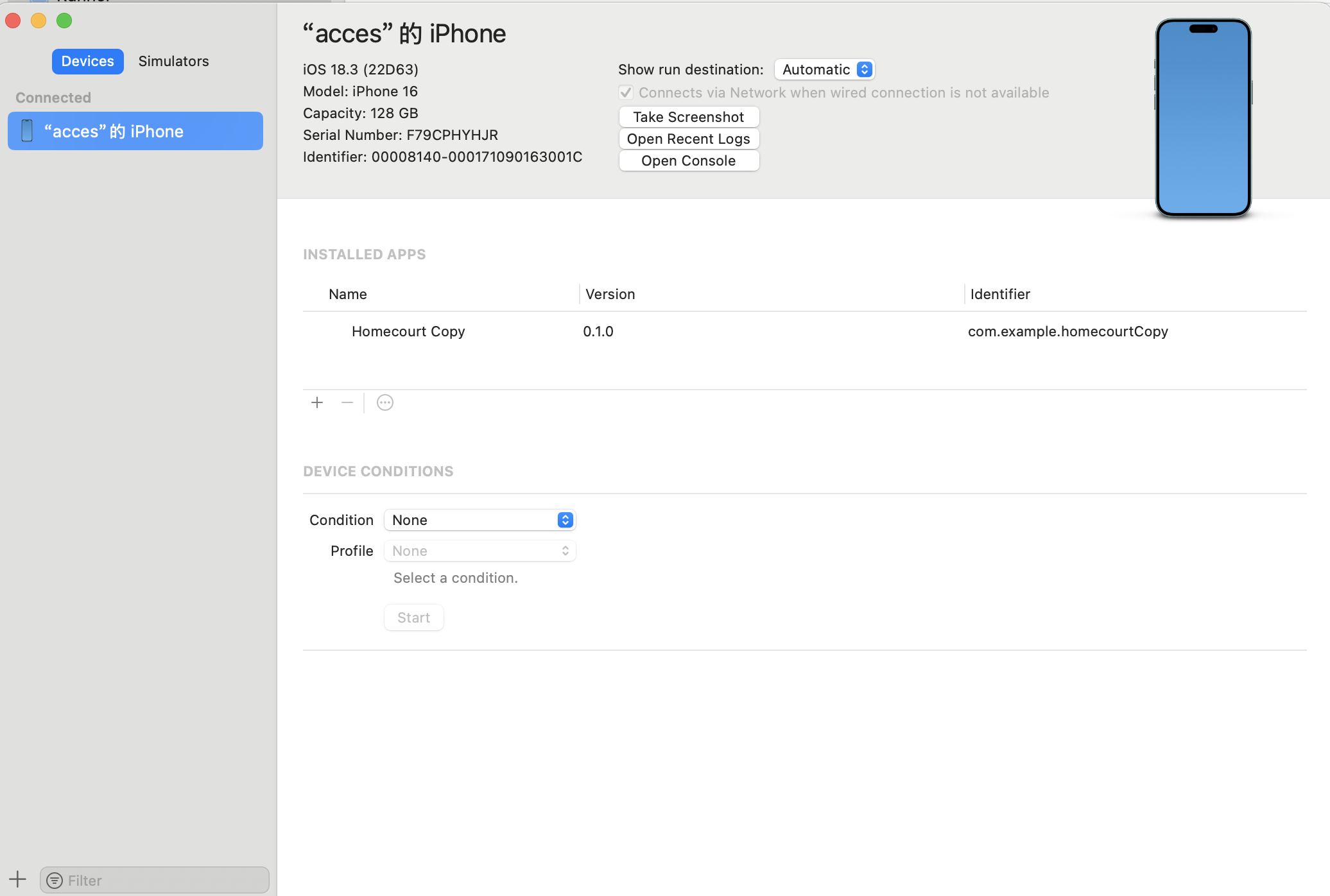Click the serial number F79CPHYHJR
Viewport: 1330px width, 896px height.
452,135
